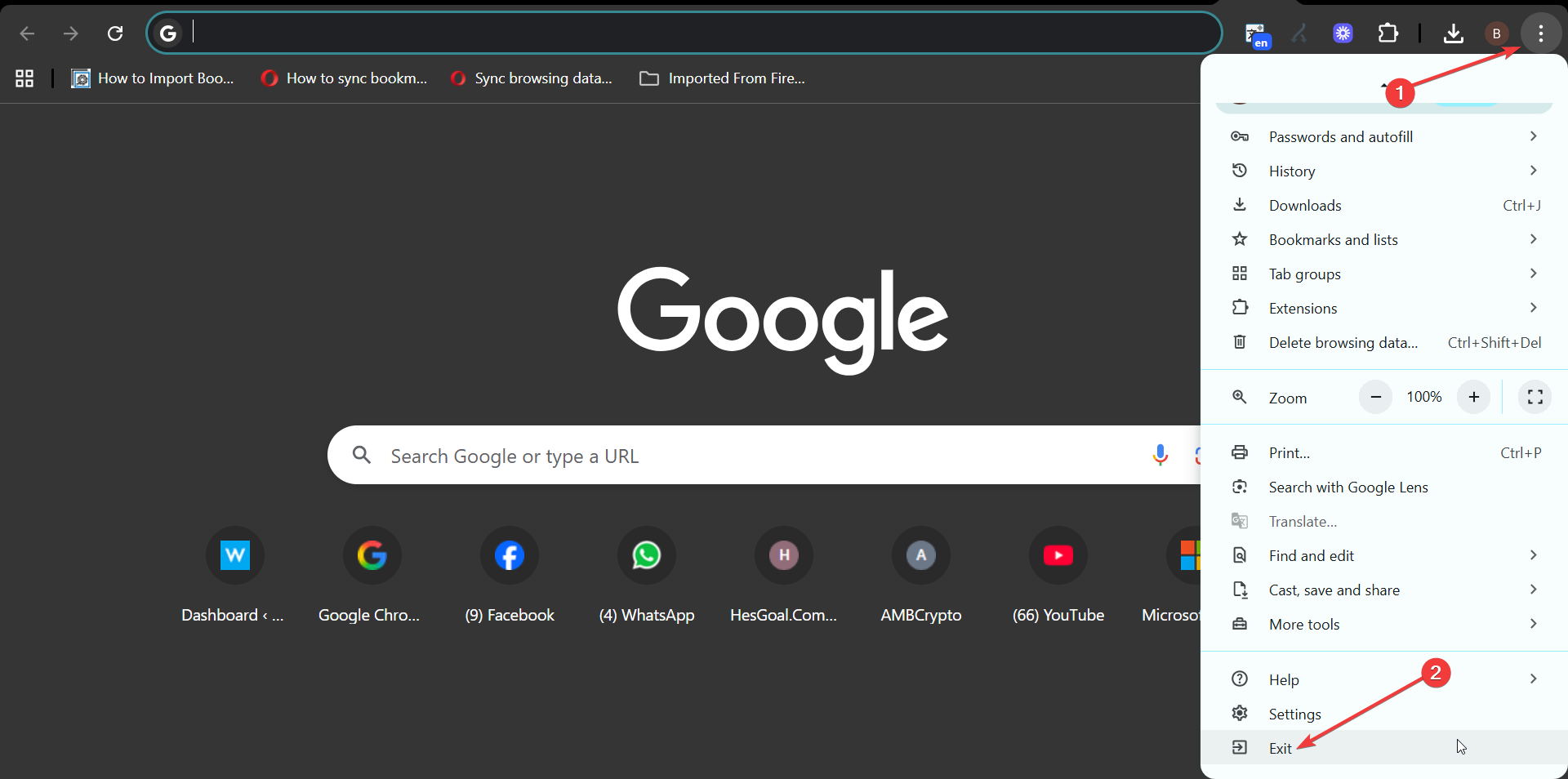Open Extensions menu item

1384,309
